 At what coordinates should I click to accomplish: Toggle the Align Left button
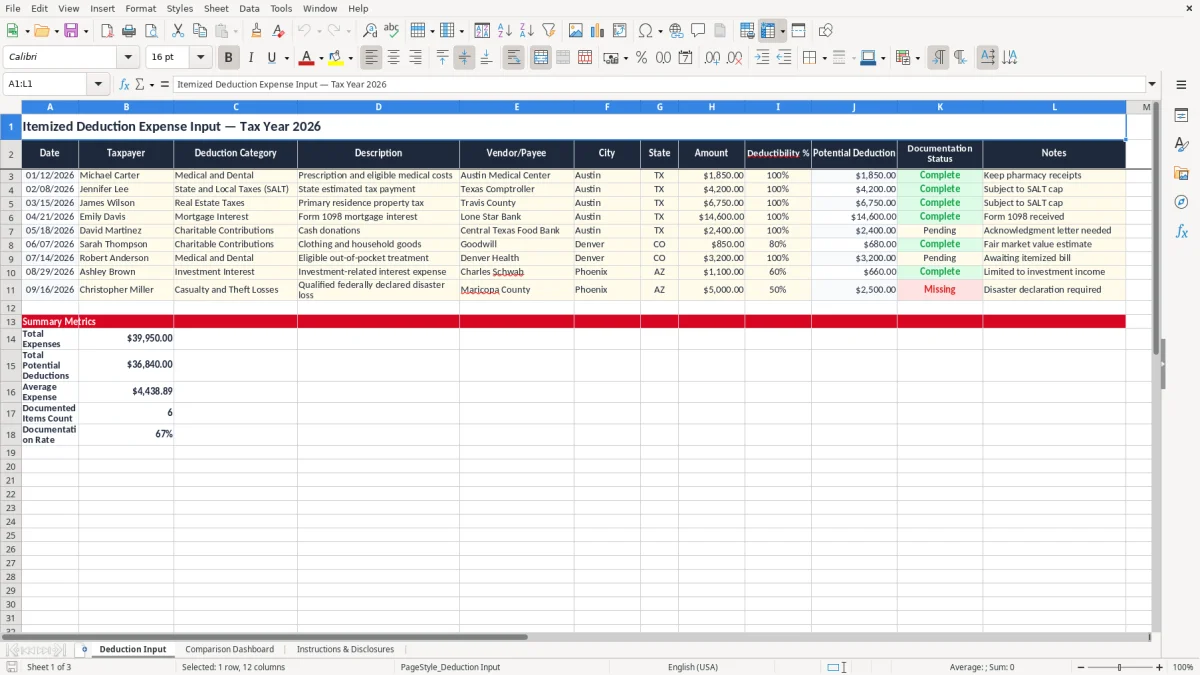click(371, 58)
